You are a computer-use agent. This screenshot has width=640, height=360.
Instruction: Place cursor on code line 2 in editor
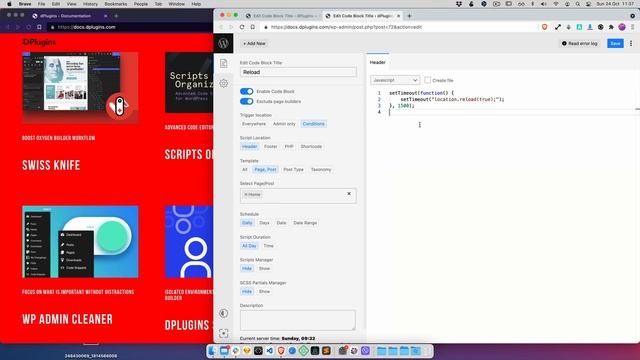coord(452,99)
